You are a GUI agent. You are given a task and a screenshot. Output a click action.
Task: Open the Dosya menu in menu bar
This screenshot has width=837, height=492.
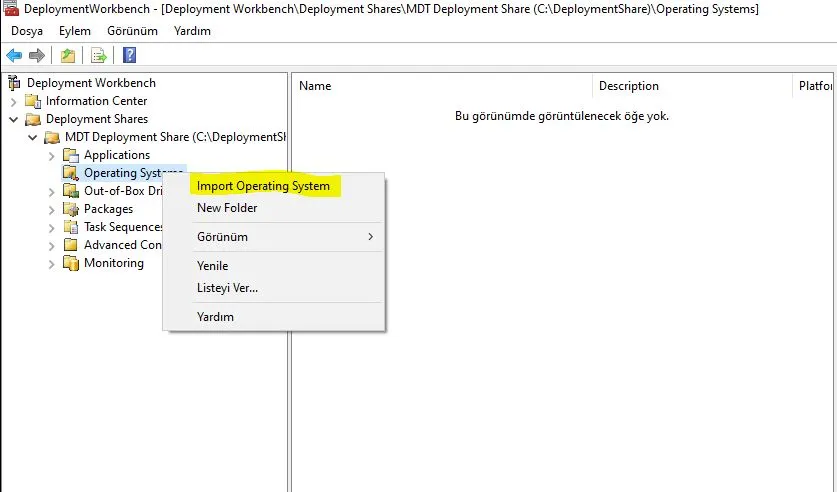[27, 31]
